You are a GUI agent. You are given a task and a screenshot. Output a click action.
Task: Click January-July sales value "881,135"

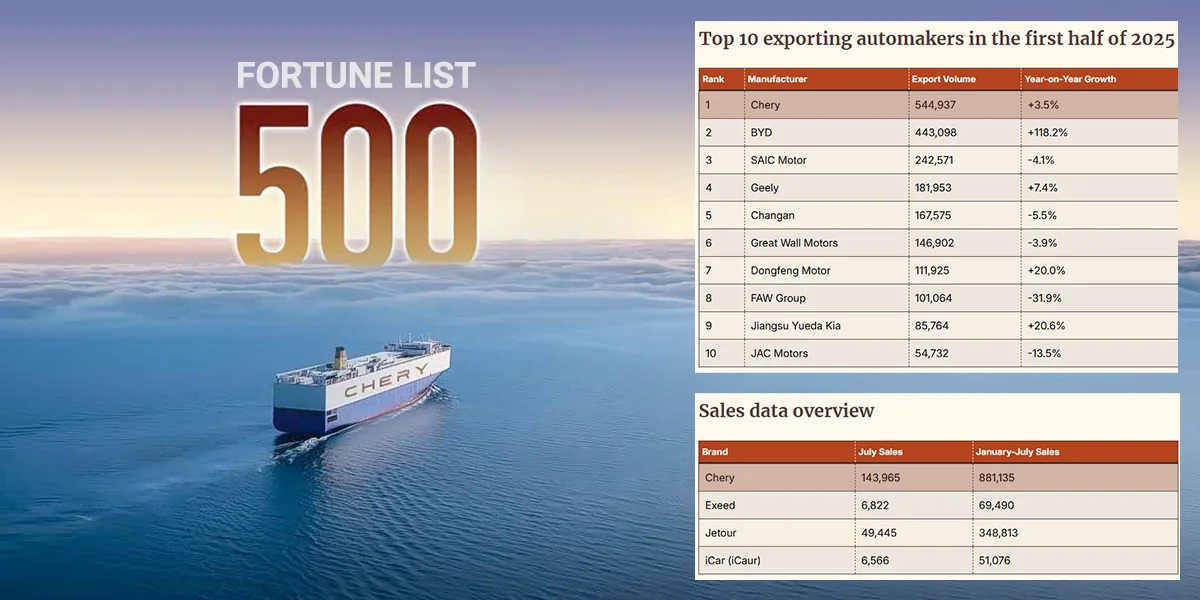(x=996, y=478)
